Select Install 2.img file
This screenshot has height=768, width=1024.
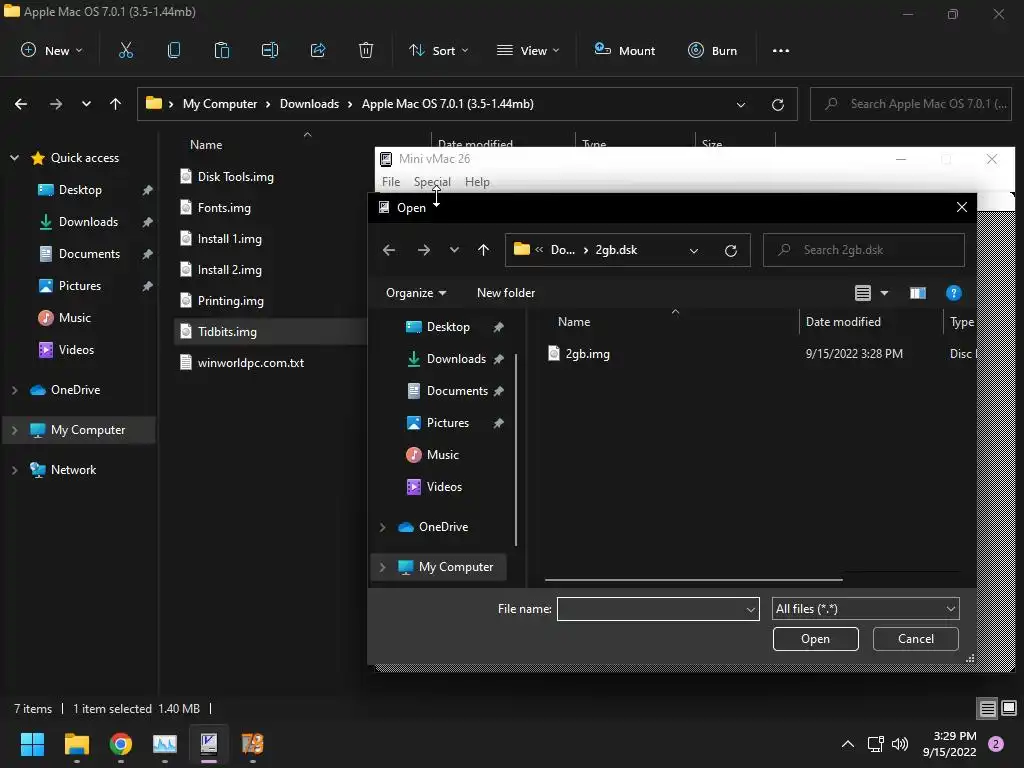click(229, 270)
